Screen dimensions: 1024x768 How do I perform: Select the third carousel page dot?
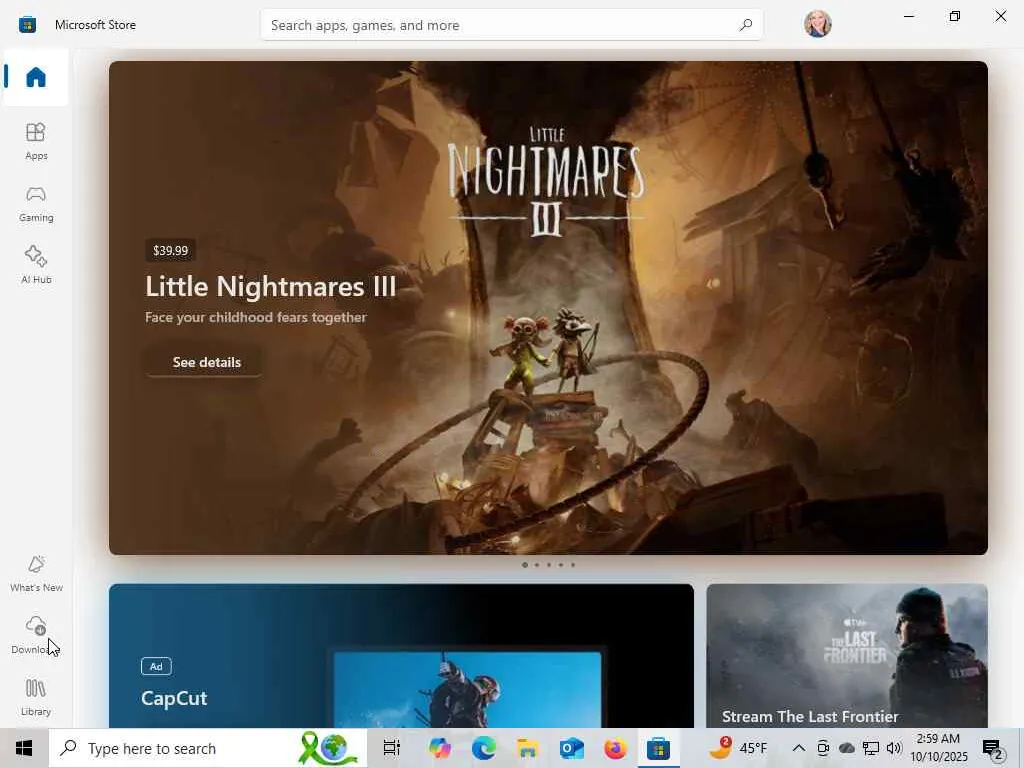[549, 565]
